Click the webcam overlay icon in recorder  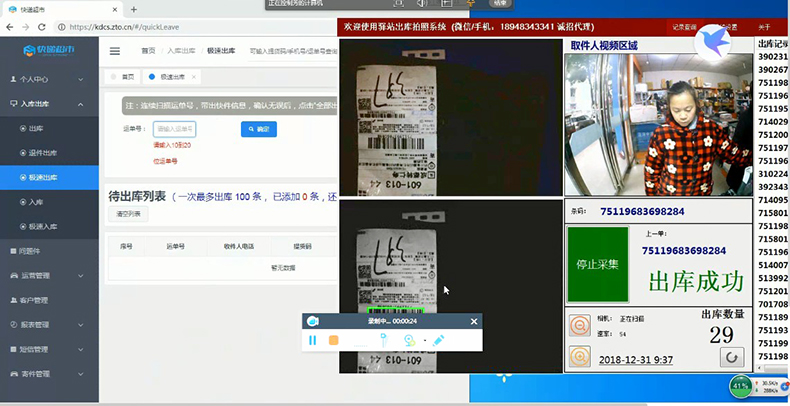(410, 341)
